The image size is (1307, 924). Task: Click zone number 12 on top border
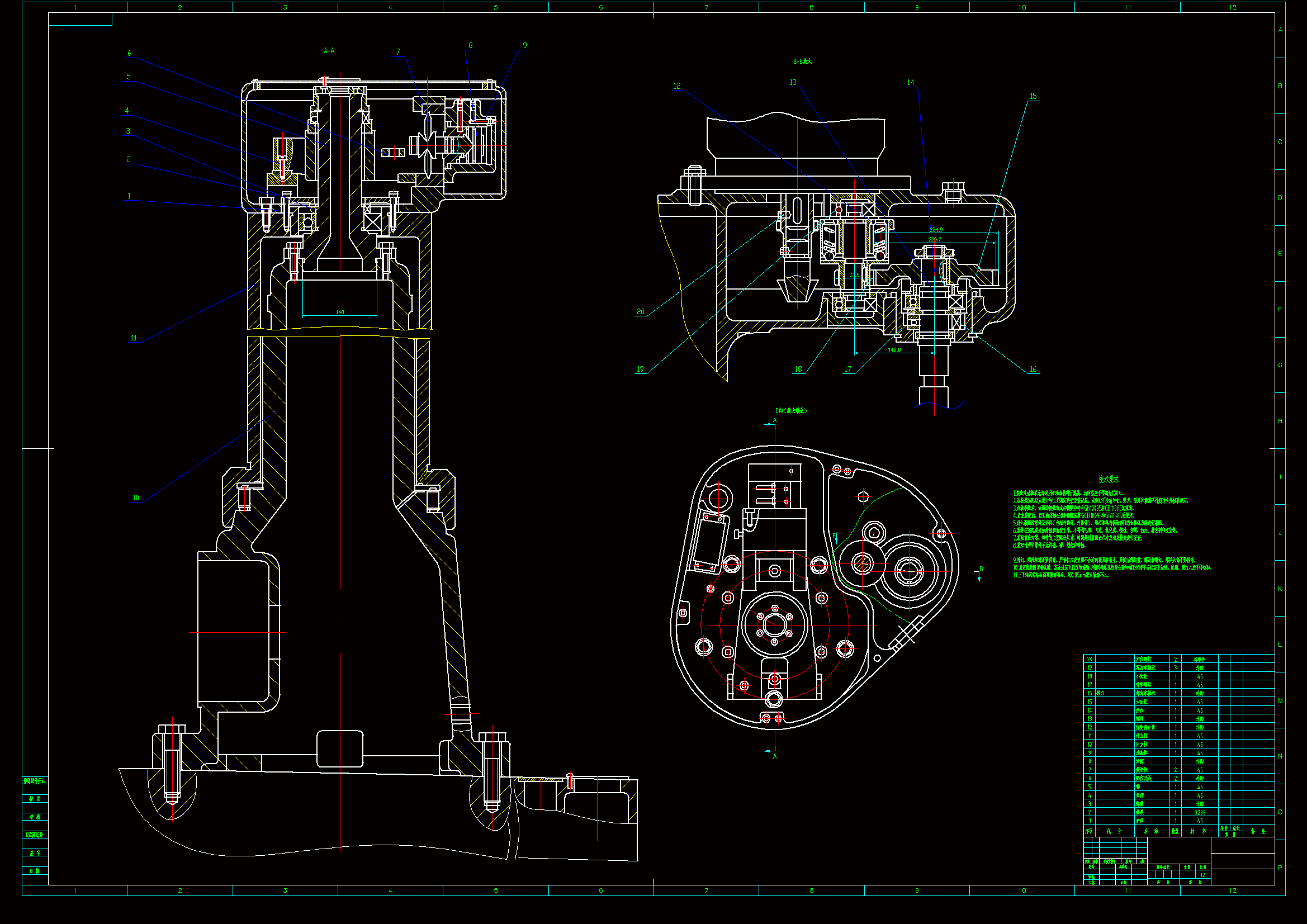tap(1233, 8)
